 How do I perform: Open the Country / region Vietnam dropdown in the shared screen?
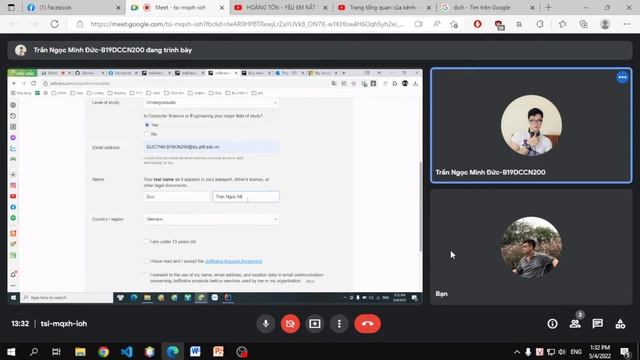211,219
